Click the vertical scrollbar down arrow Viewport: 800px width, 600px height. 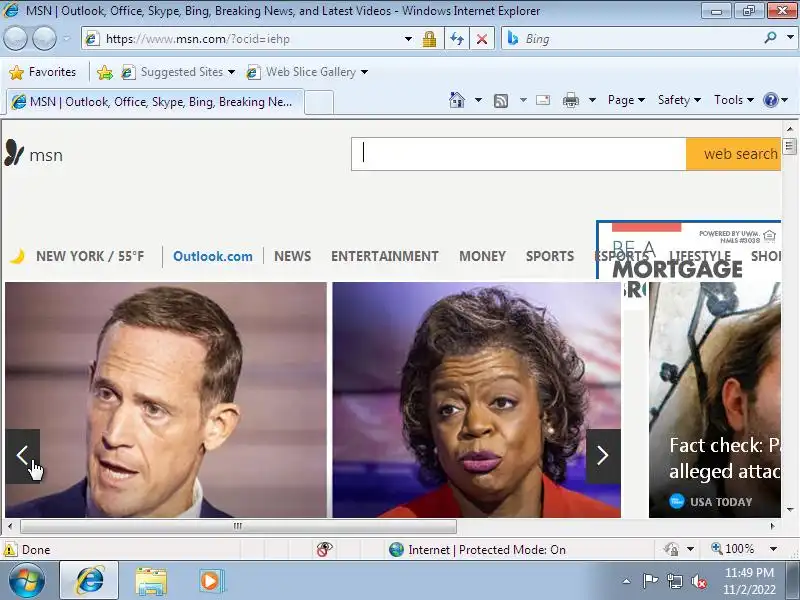click(790, 510)
